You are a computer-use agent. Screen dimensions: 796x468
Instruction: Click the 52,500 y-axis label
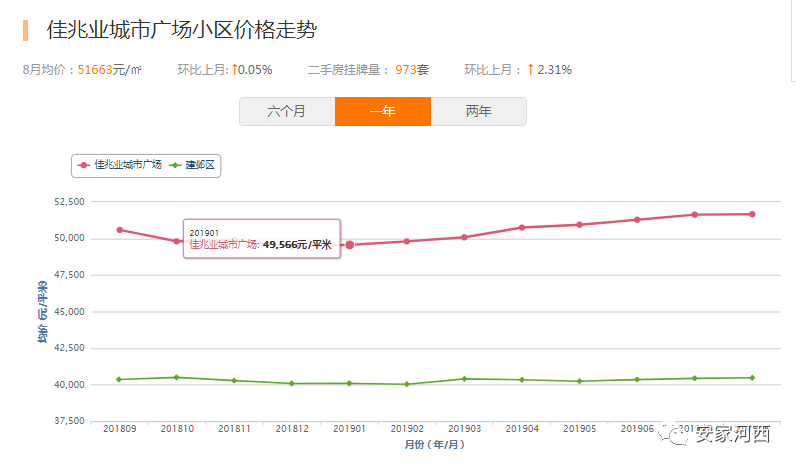70,202
